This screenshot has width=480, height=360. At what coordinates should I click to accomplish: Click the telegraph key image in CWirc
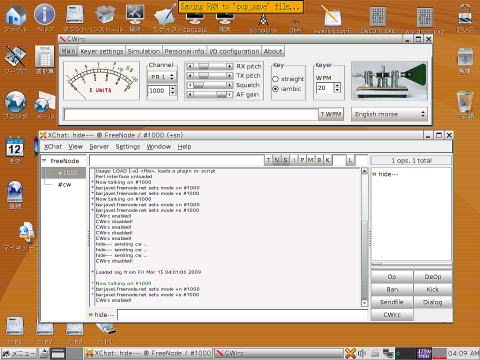point(389,81)
